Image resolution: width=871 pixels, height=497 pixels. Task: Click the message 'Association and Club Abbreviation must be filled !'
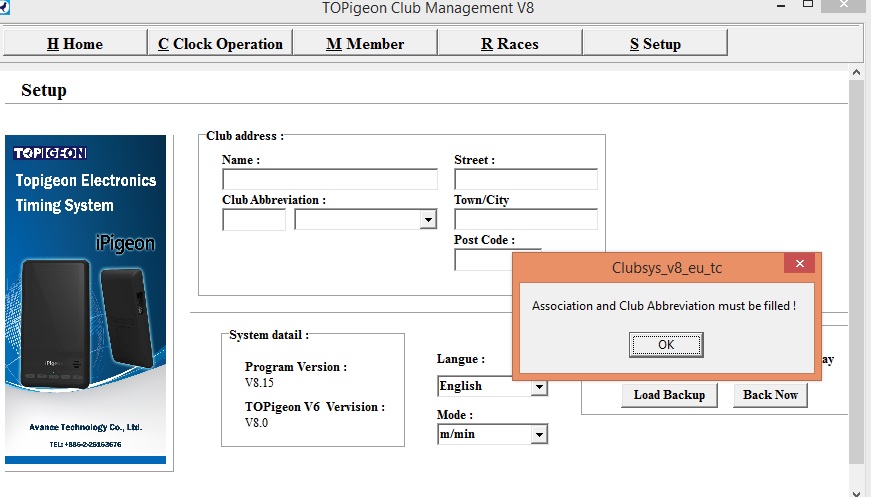(x=664, y=306)
